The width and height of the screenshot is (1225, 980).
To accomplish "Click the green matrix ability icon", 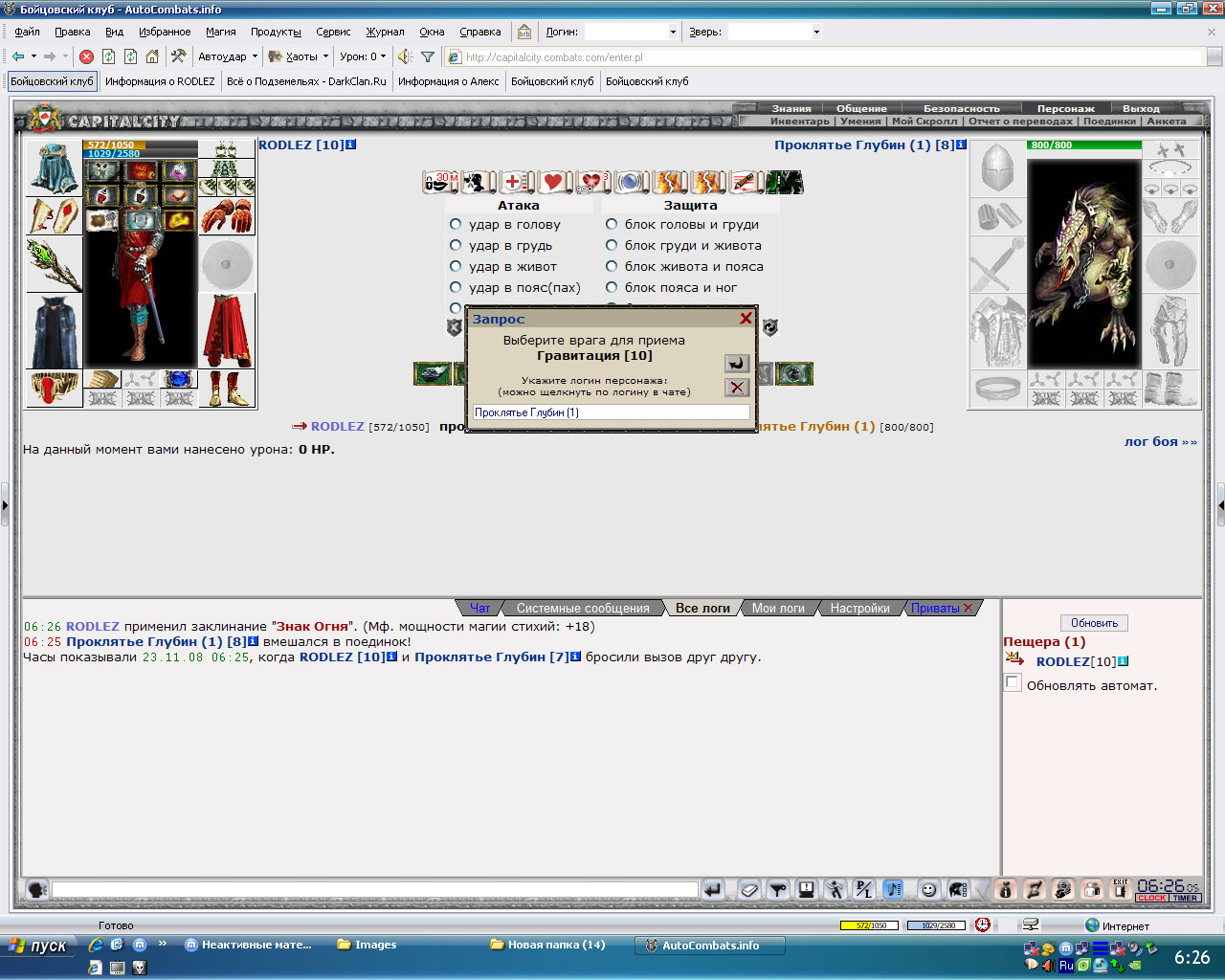I will (x=785, y=182).
